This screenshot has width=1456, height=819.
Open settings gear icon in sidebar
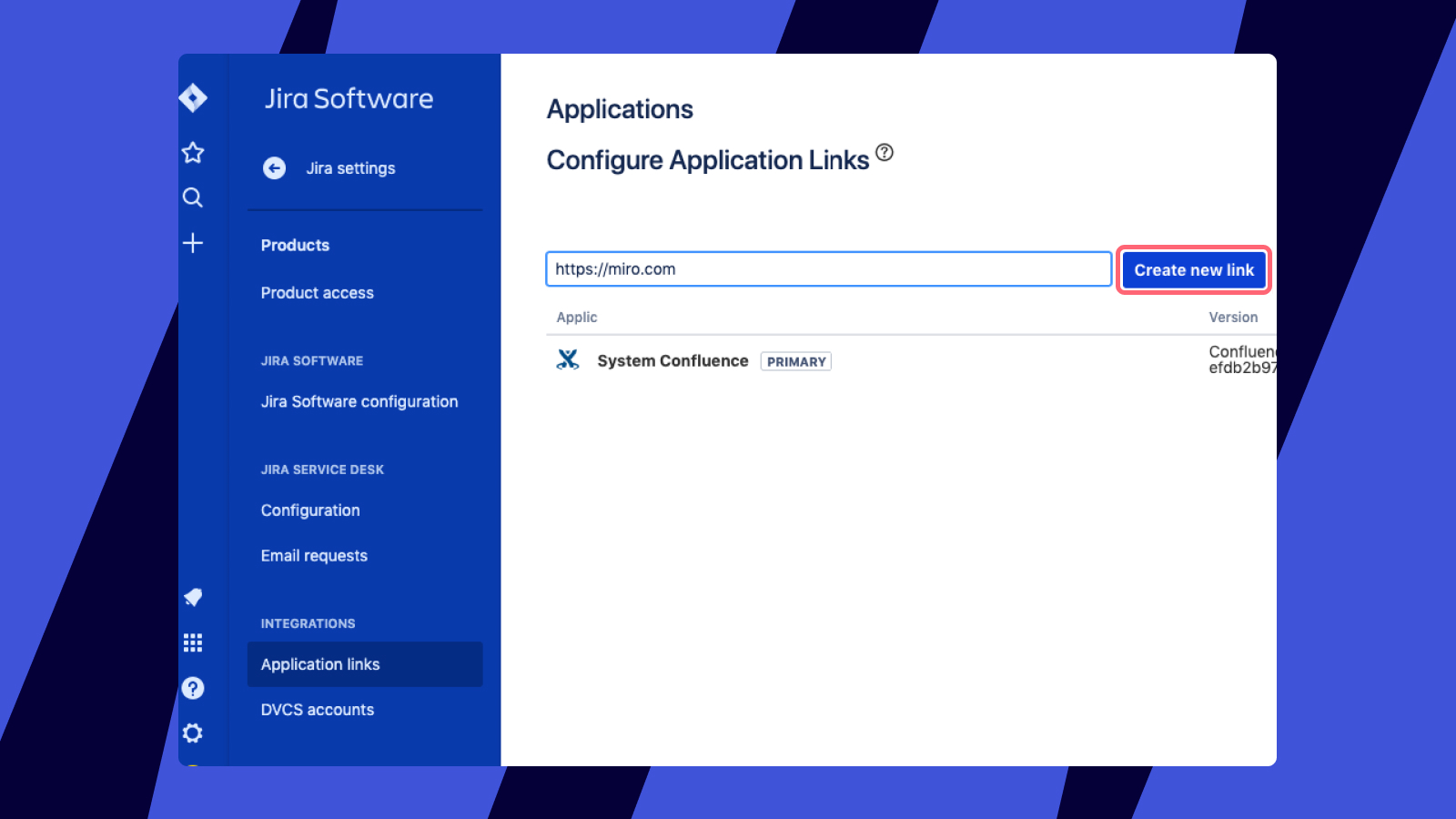click(193, 733)
